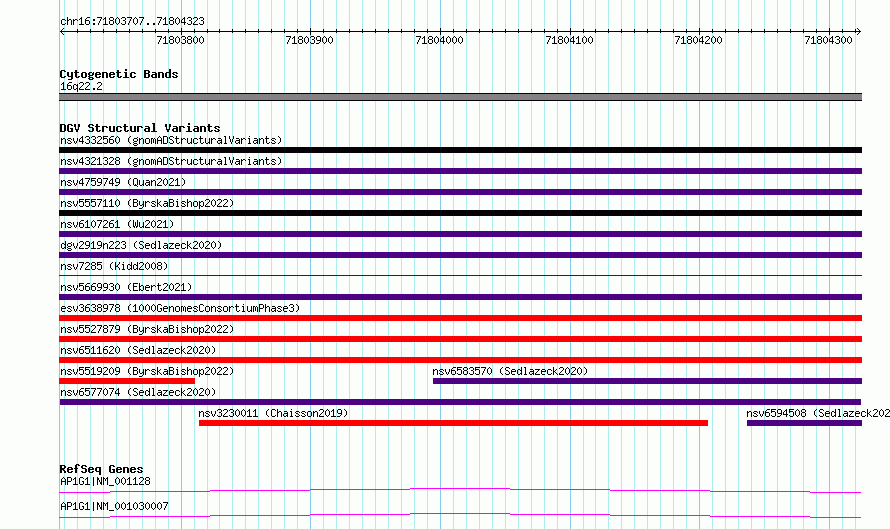The height and width of the screenshot is (529, 890).
Task: Click ruler position 71803900
Action: 310,40
